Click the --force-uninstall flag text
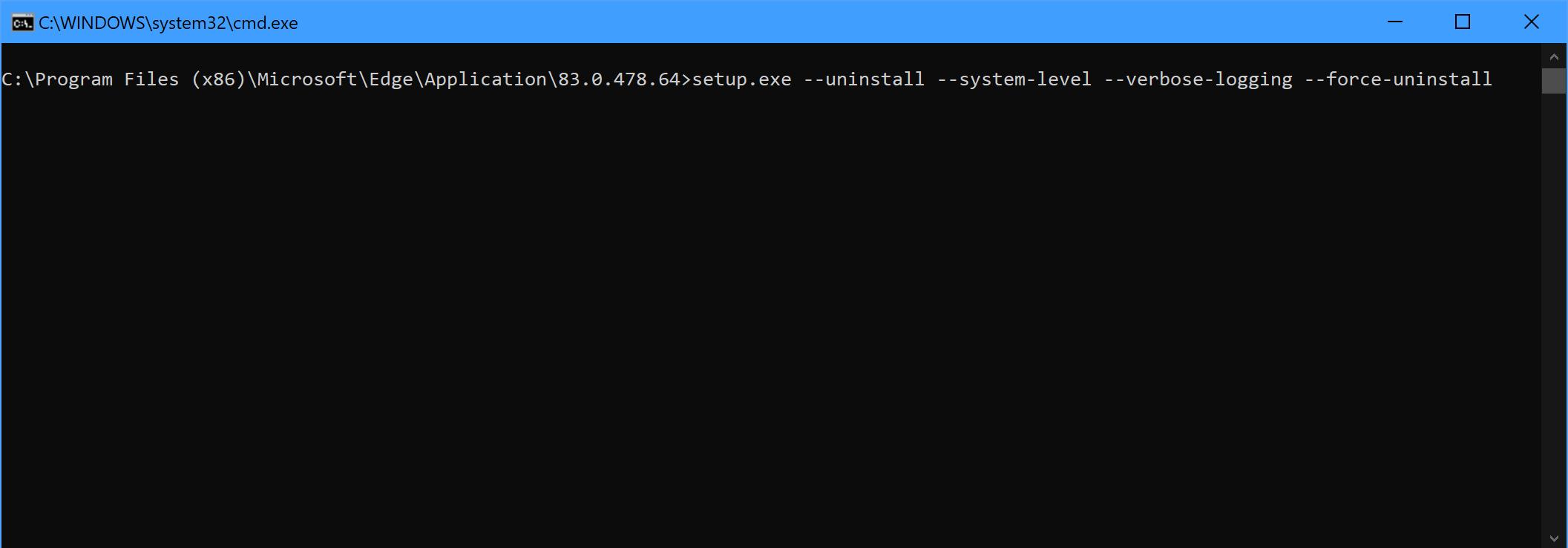Viewport: 1568px width, 548px height. point(1401,79)
